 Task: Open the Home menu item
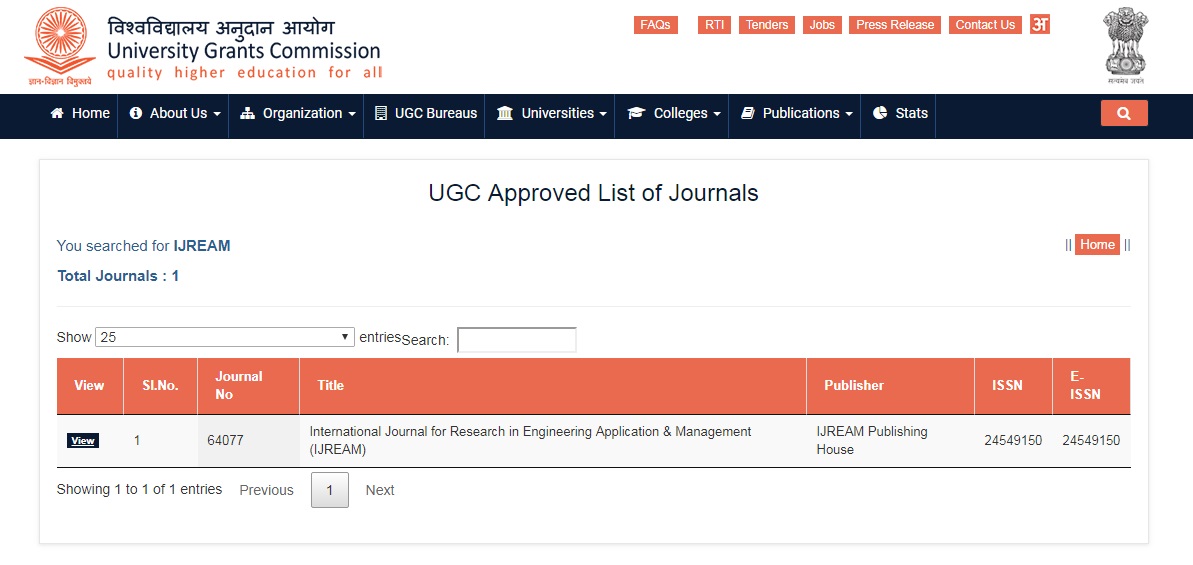pos(80,113)
